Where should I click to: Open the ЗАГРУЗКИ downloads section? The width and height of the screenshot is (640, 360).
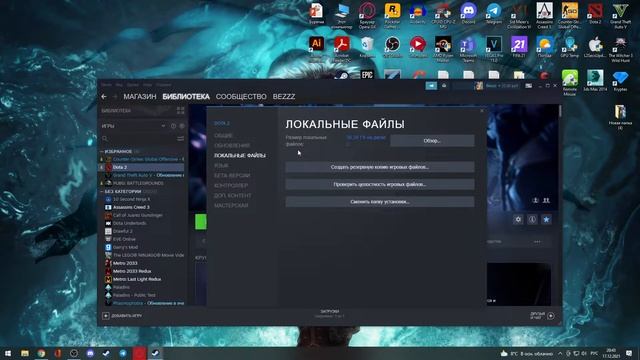tap(329, 313)
